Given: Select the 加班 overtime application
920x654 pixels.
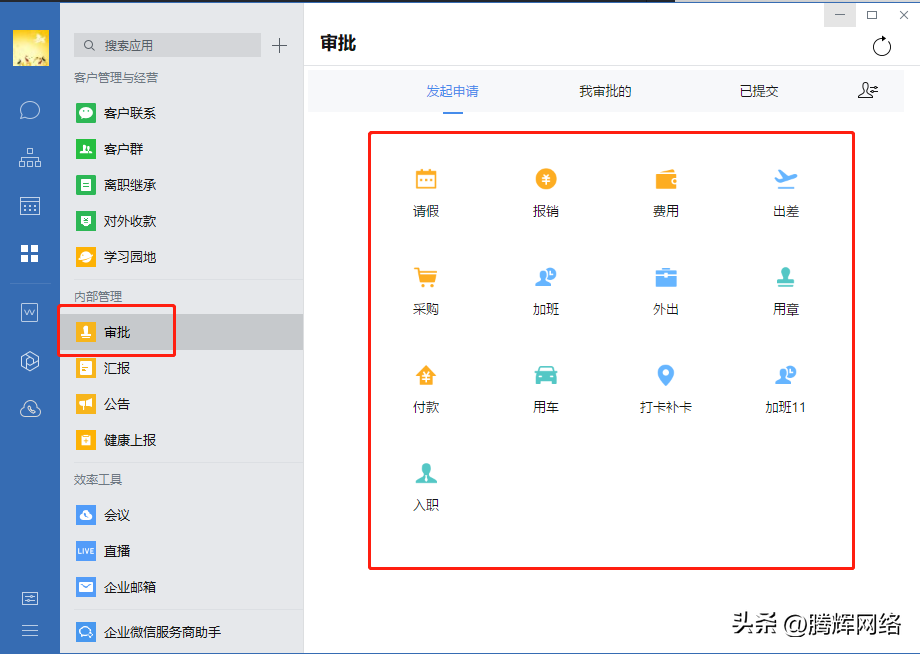Looking at the screenshot, I should click(x=546, y=291).
